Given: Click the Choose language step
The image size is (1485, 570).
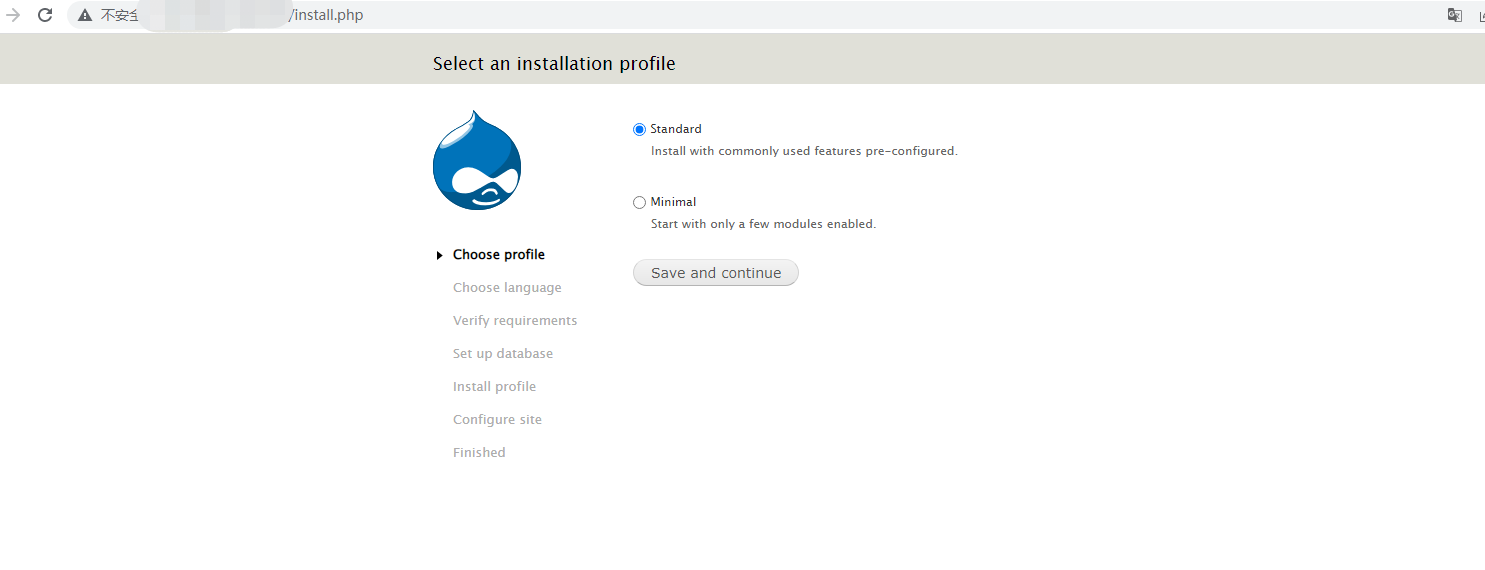Looking at the screenshot, I should tap(507, 288).
